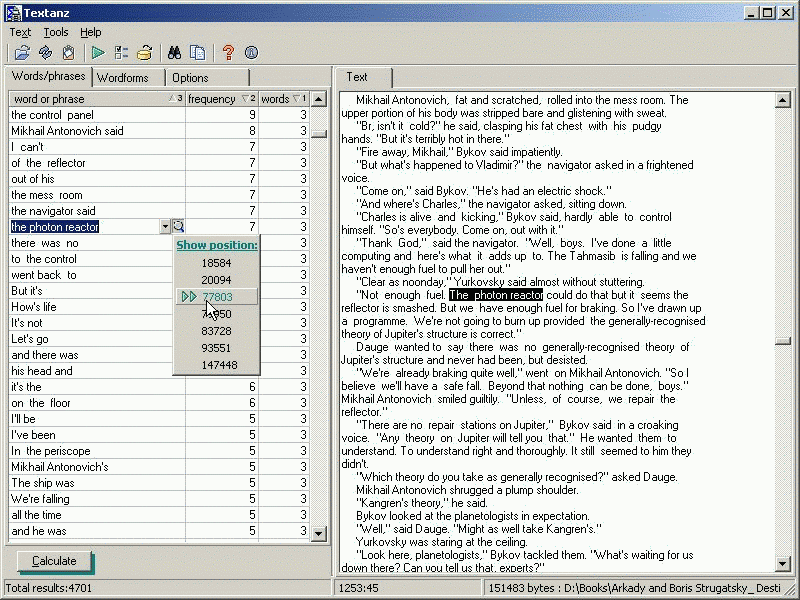The image size is (800, 600).
Task: Sort by the 'words' column header
Action: [x=284, y=99]
